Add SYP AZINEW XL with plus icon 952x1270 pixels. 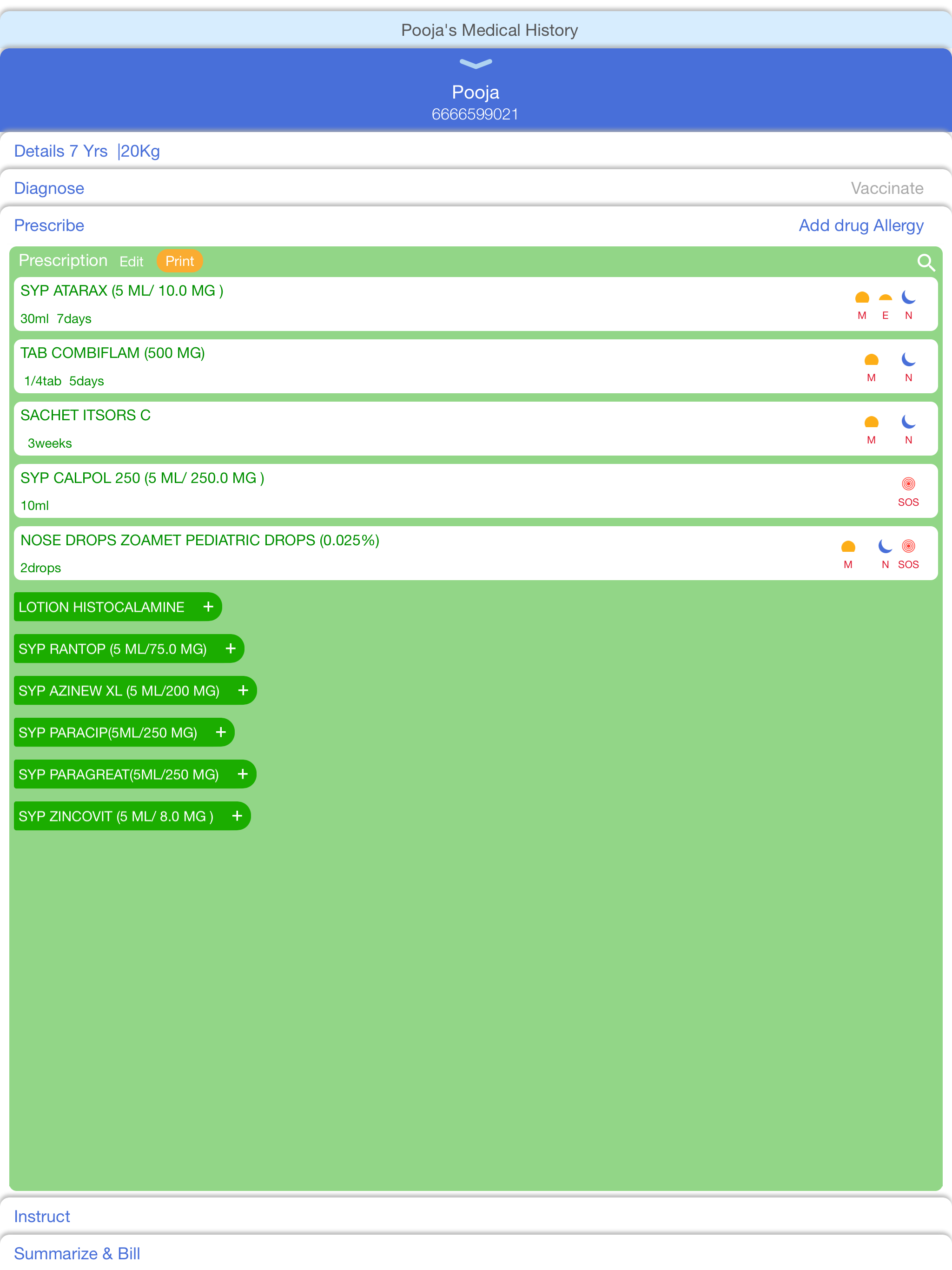243,690
